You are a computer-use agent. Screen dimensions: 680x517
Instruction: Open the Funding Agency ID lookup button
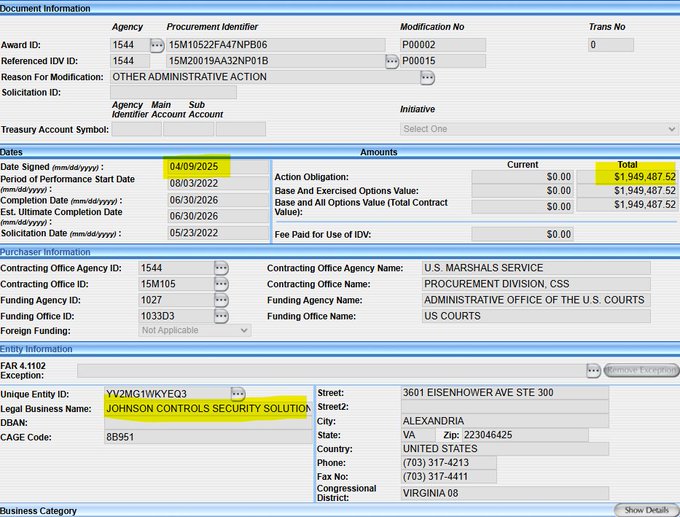(221, 300)
